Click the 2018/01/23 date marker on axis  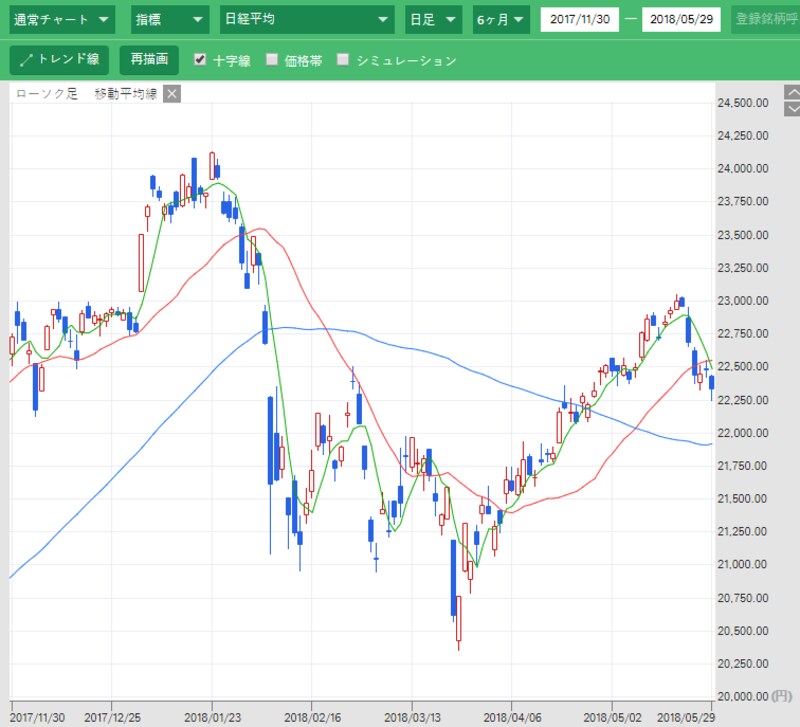tap(212, 717)
